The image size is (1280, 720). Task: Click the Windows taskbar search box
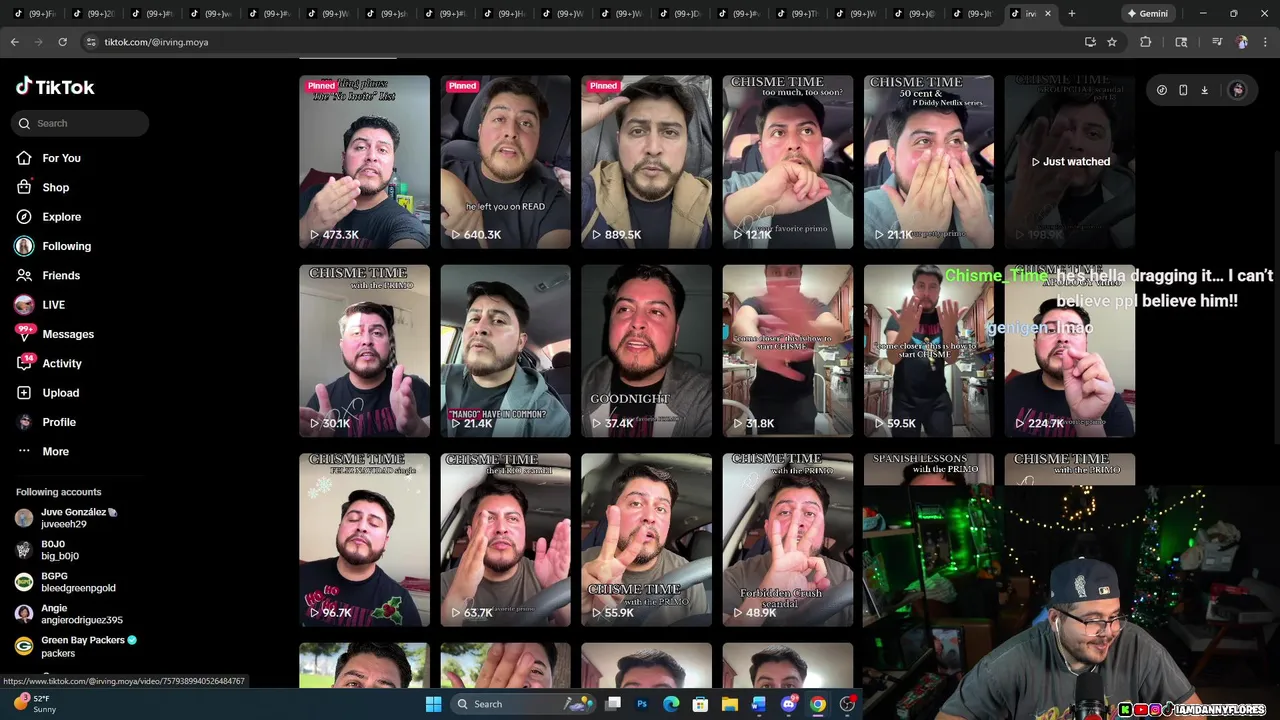tap(521, 704)
